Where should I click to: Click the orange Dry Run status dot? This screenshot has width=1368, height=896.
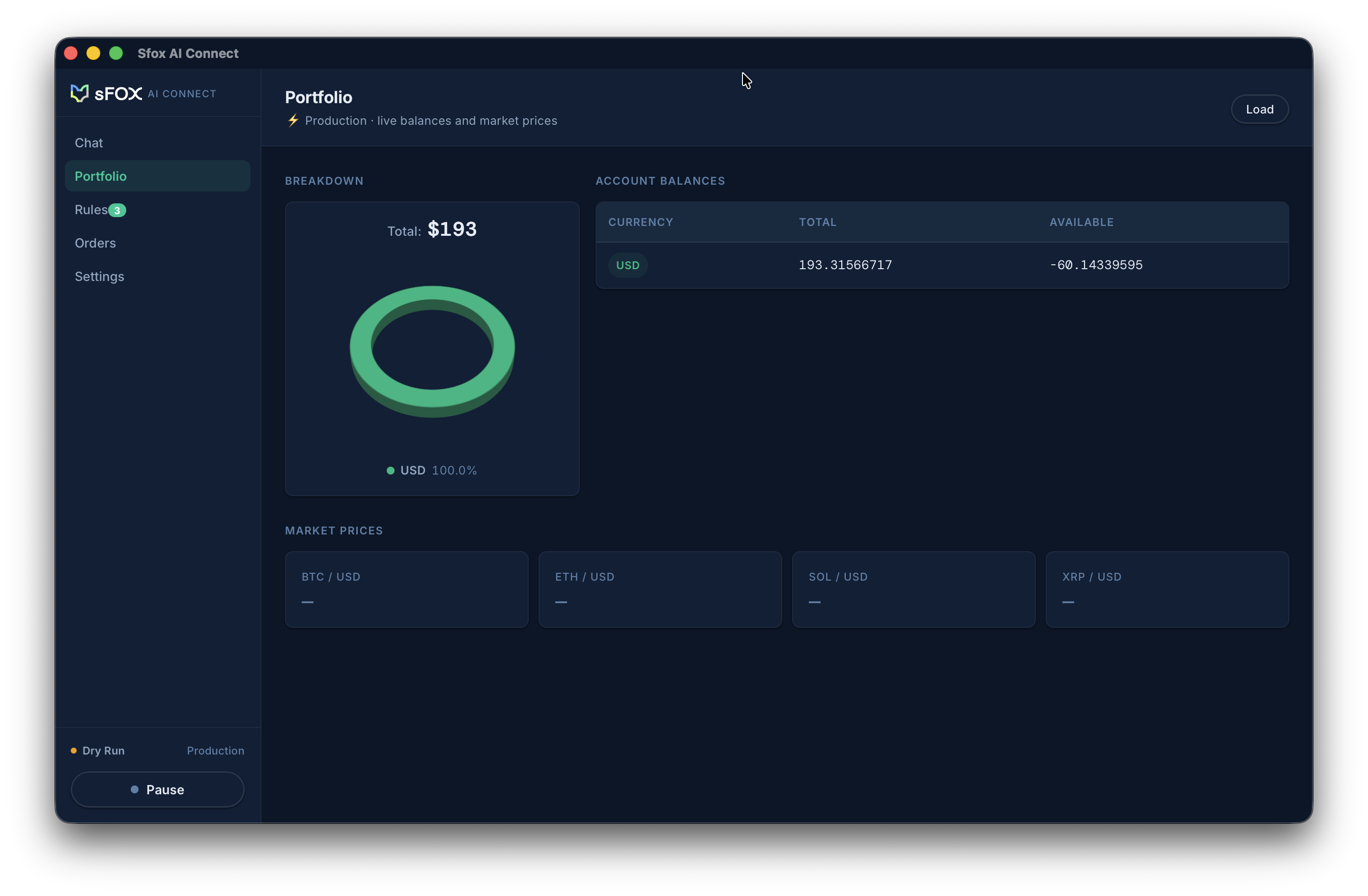tap(74, 751)
